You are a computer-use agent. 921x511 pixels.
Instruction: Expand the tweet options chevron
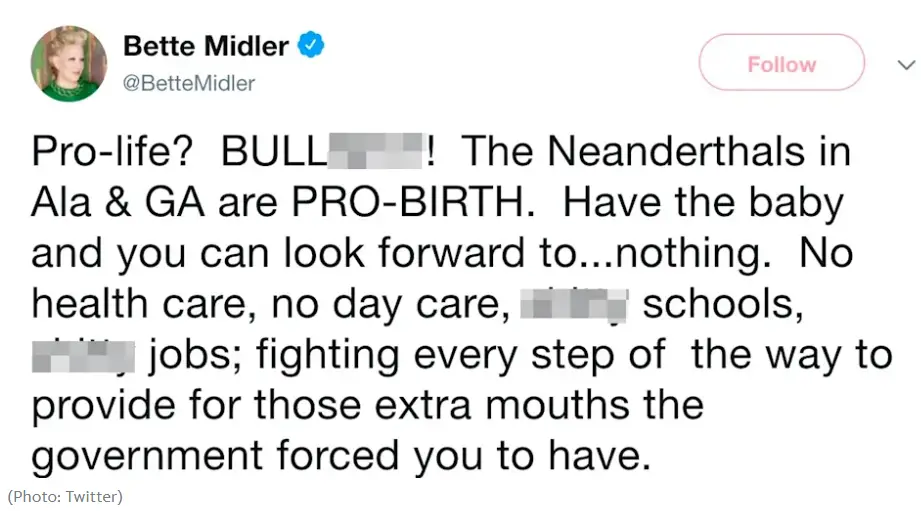(906, 65)
